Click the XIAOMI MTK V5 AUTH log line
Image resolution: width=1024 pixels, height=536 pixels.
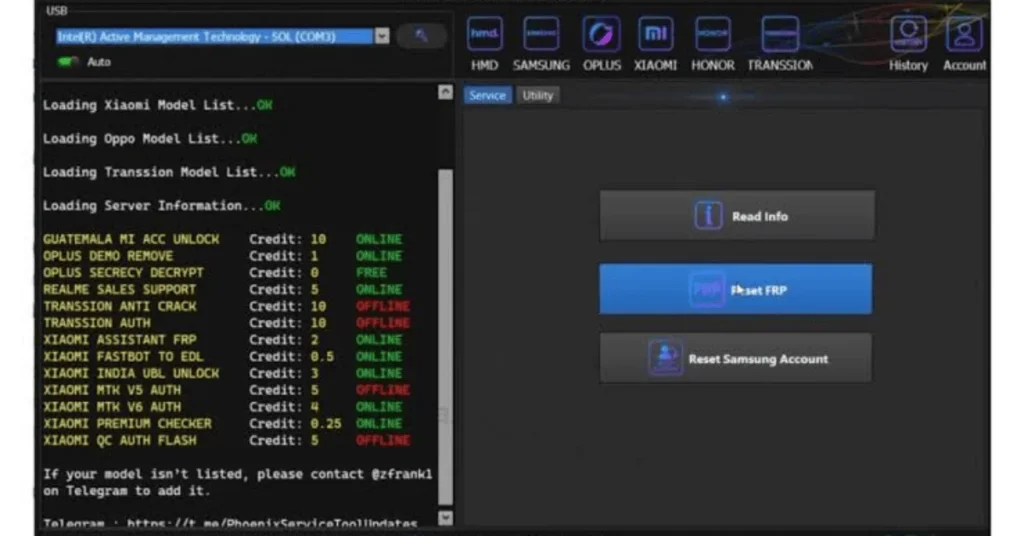227,390
